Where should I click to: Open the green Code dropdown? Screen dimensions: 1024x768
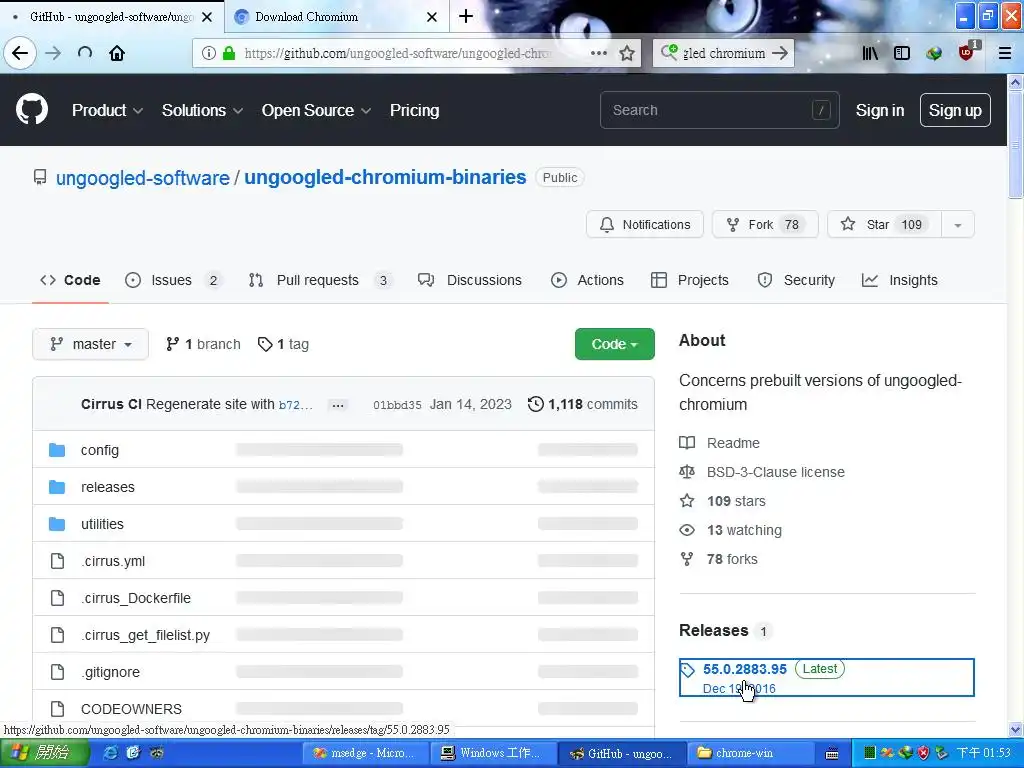click(x=615, y=344)
